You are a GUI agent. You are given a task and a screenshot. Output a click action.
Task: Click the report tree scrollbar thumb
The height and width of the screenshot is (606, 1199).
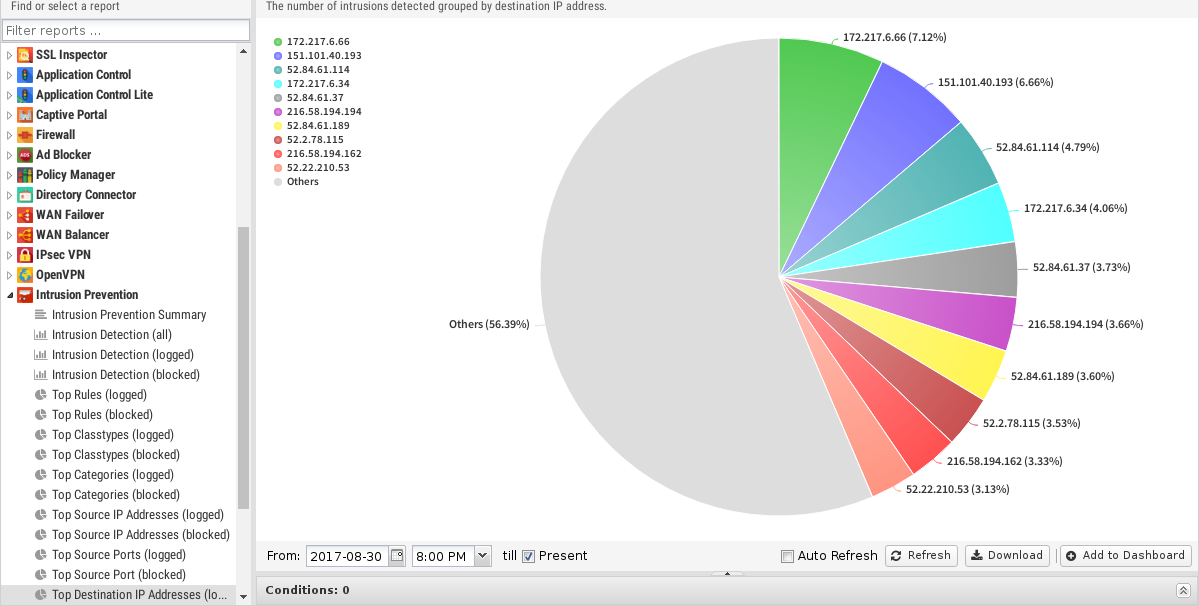[x=243, y=367]
